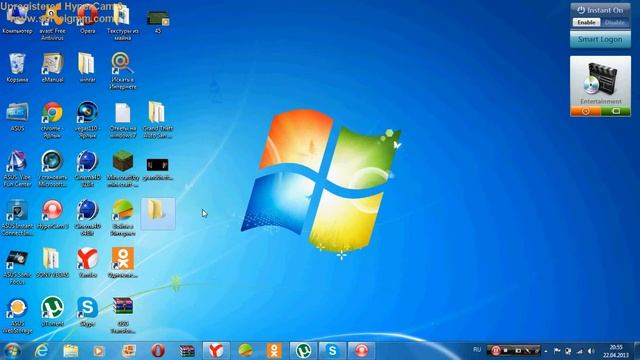Viewport: 640px width, 360px height.
Task: Launch Internet Explorer from taskbar
Action: click(x=41, y=351)
